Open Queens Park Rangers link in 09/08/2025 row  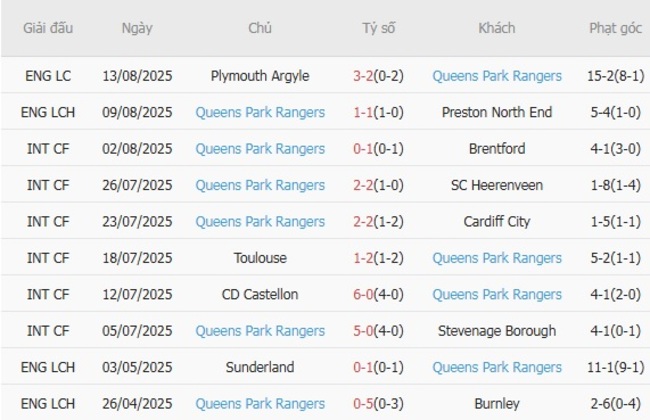pyautogui.click(x=260, y=112)
